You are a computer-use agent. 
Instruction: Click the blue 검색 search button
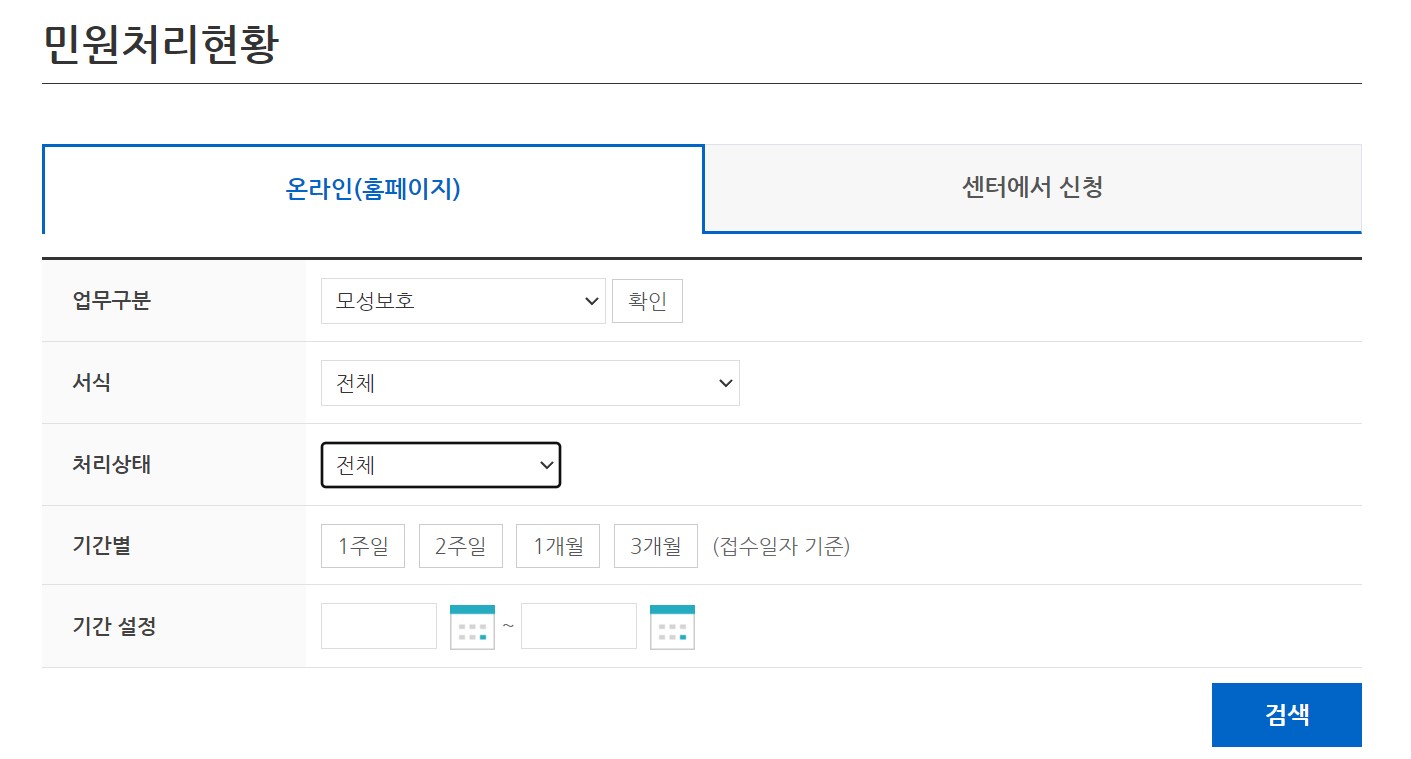(x=1286, y=714)
